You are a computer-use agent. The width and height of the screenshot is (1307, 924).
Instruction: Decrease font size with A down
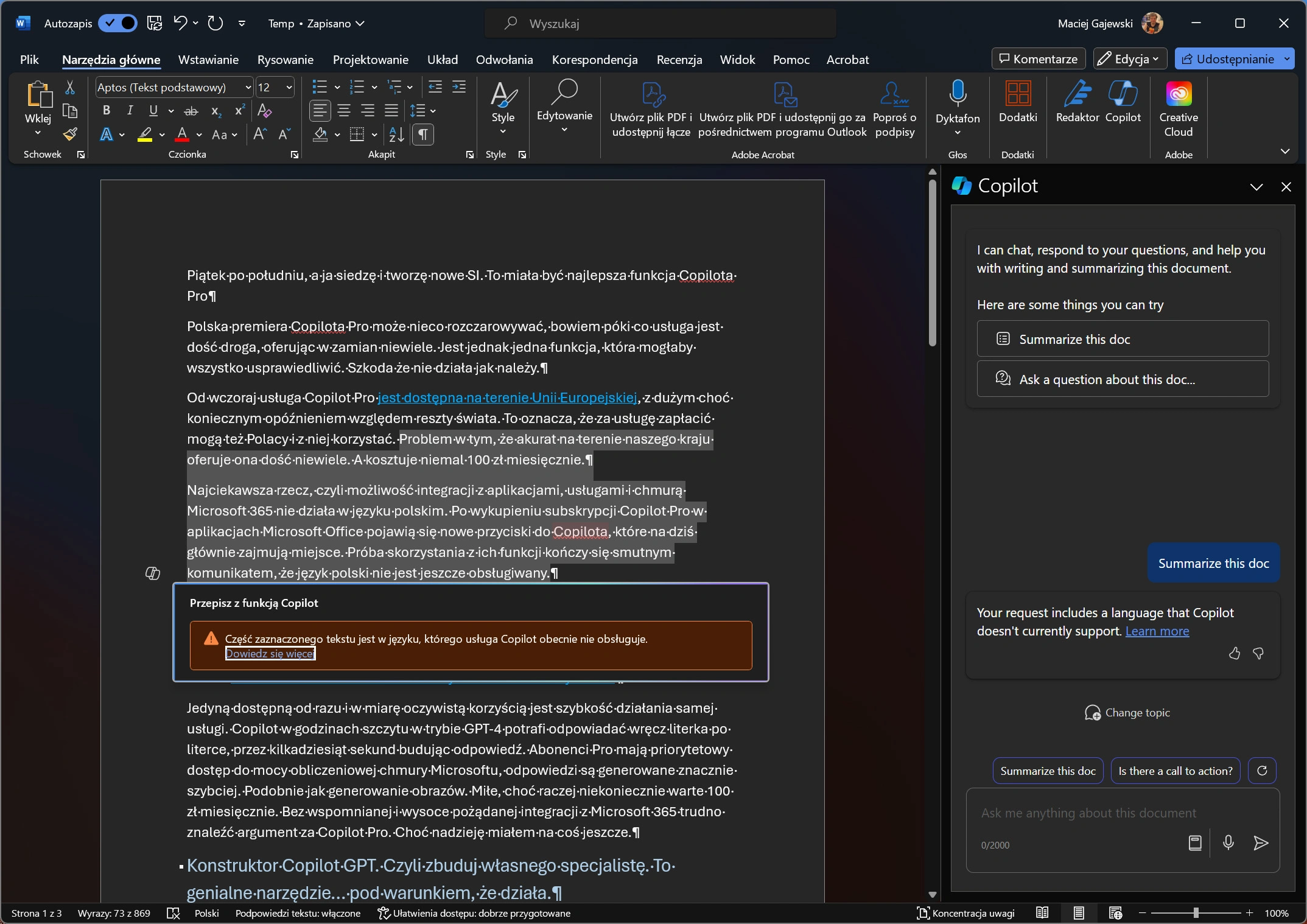point(284,135)
